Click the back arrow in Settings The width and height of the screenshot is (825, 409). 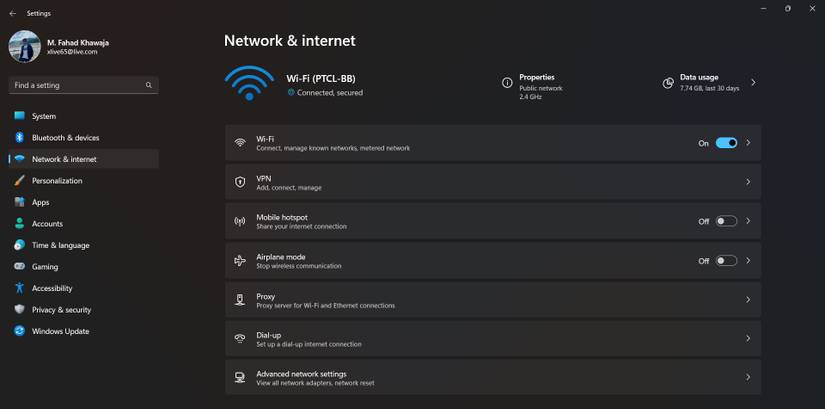(x=12, y=14)
